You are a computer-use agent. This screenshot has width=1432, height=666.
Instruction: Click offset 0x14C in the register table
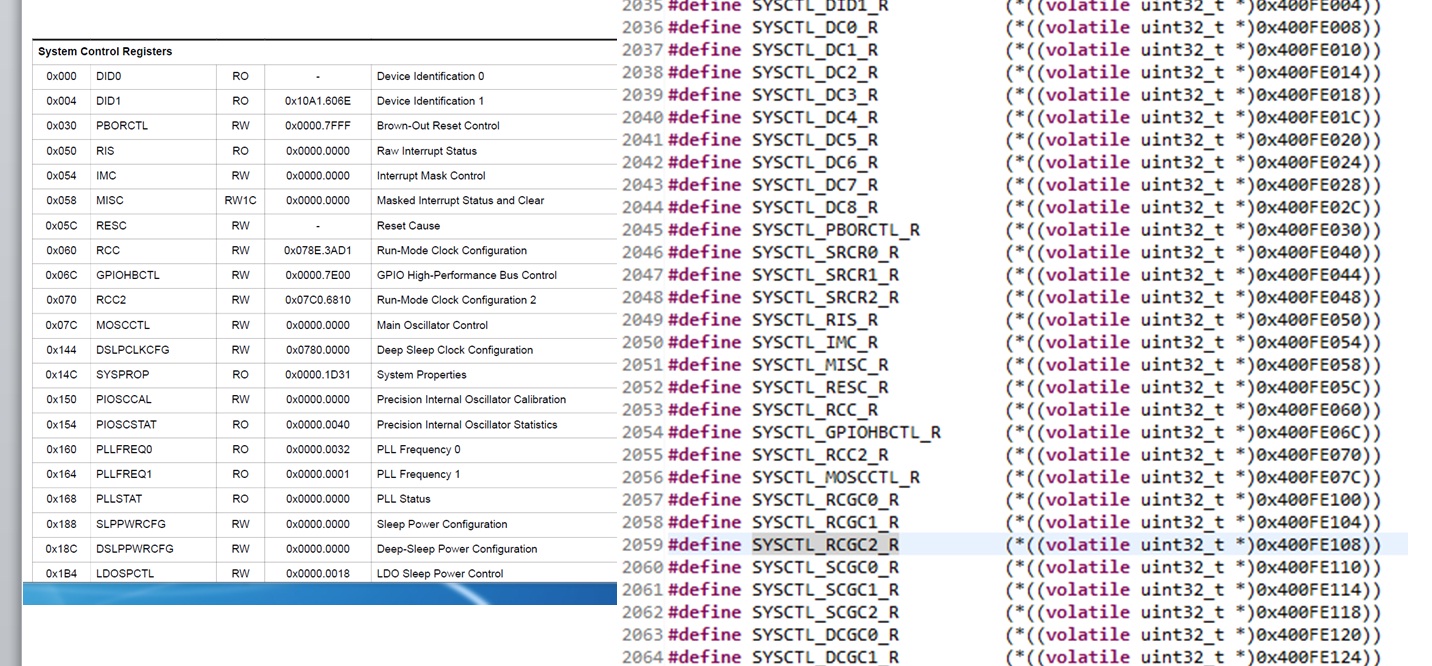(x=61, y=375)
